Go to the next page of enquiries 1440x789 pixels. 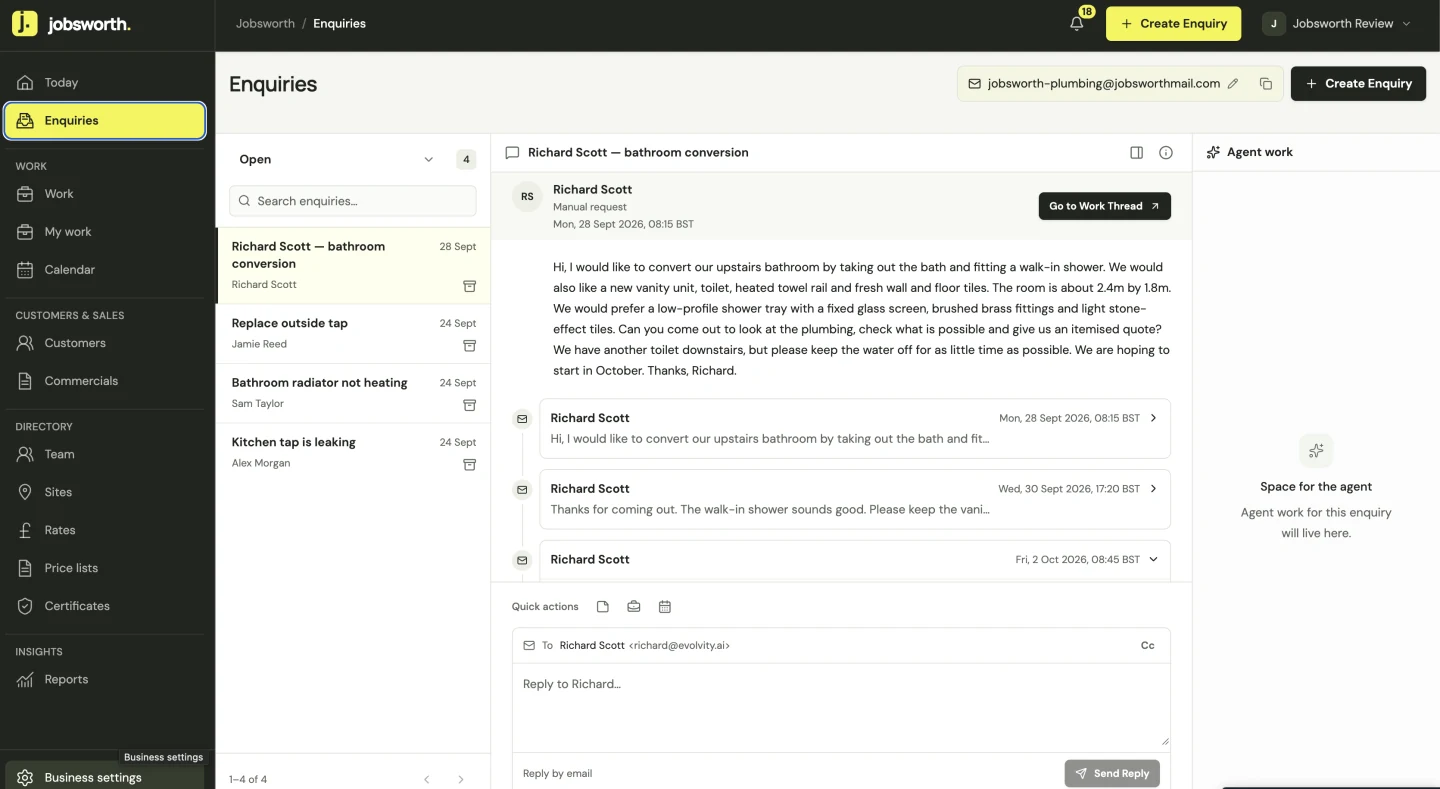pyautogui.click(x=461, y=779)
